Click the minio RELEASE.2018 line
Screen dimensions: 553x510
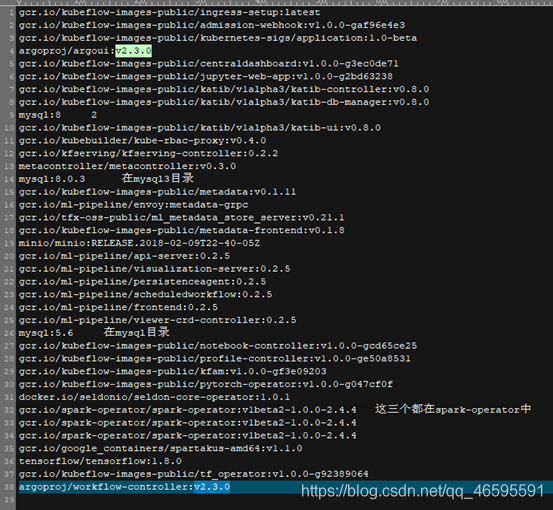139,243
